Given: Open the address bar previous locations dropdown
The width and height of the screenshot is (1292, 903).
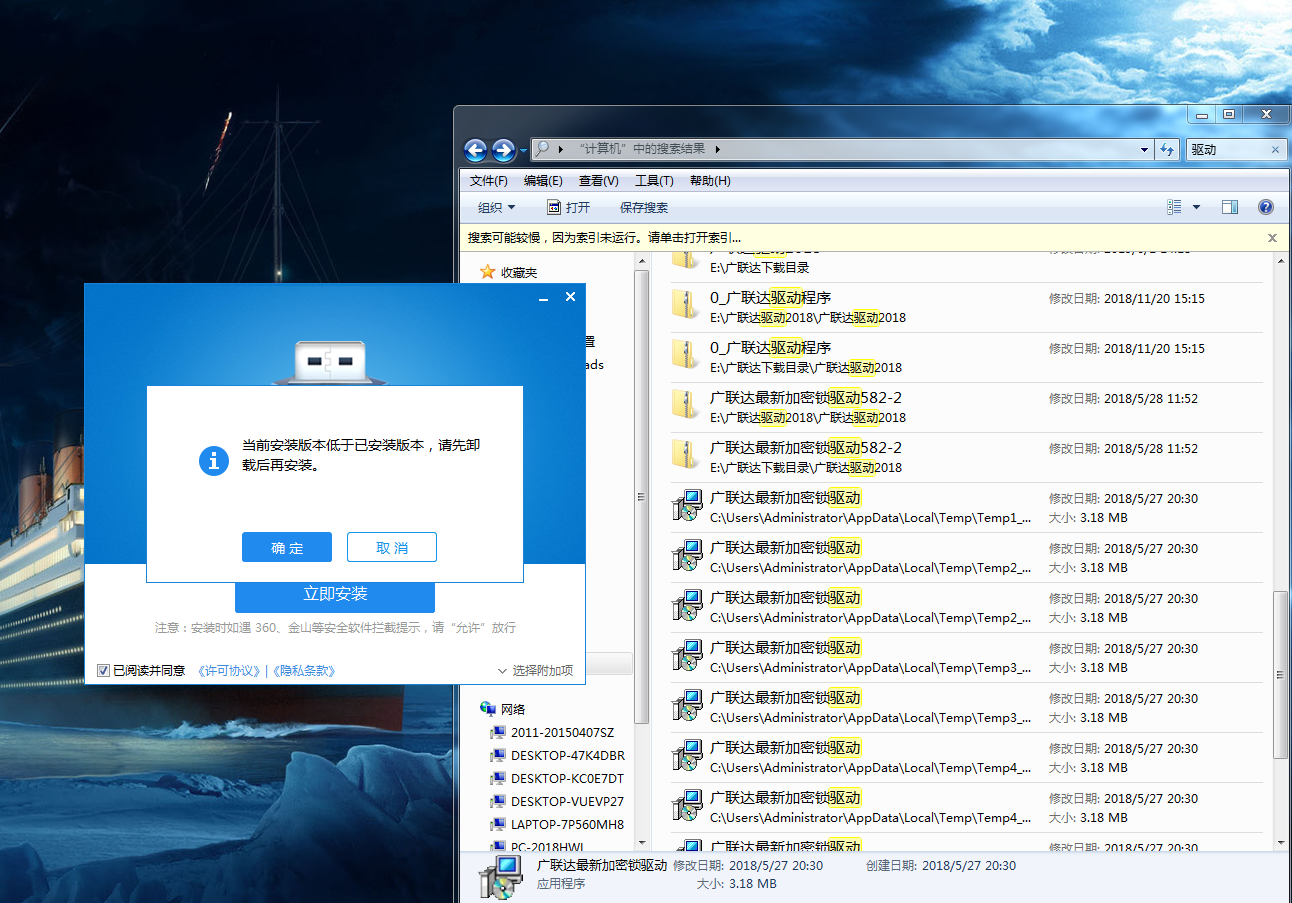Looking at the screenshot, I should pos(1145,150).
